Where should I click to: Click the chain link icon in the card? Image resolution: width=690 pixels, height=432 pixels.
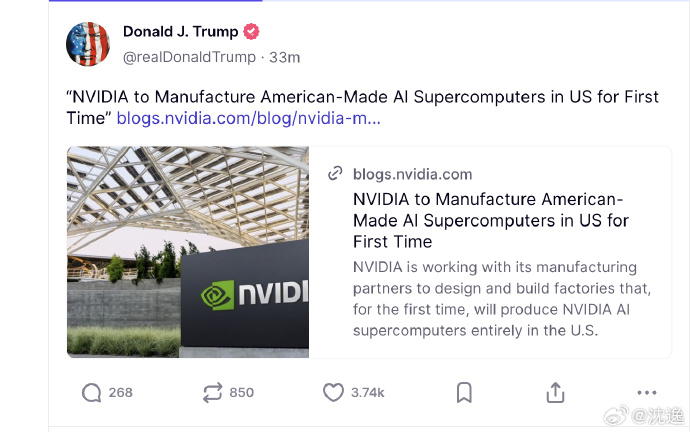336,173
